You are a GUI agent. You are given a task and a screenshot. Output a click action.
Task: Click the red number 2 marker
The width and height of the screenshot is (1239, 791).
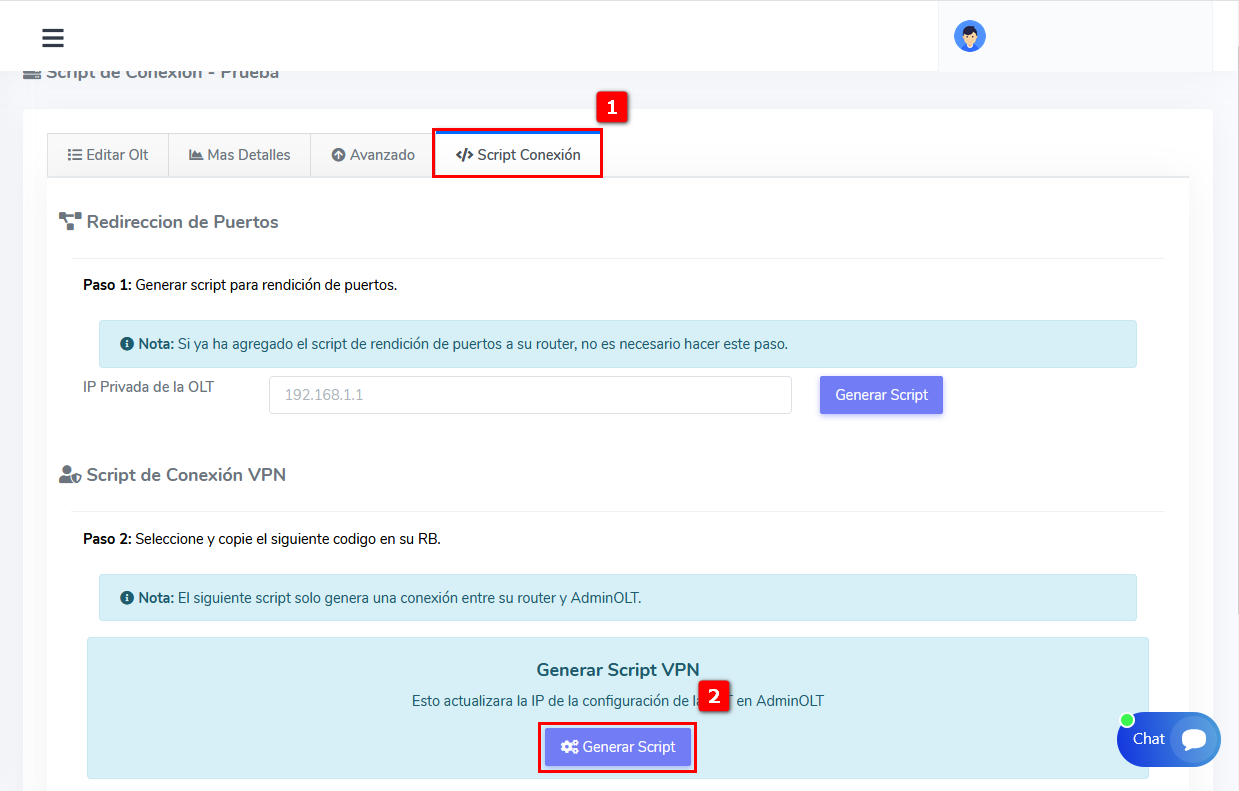713,697
